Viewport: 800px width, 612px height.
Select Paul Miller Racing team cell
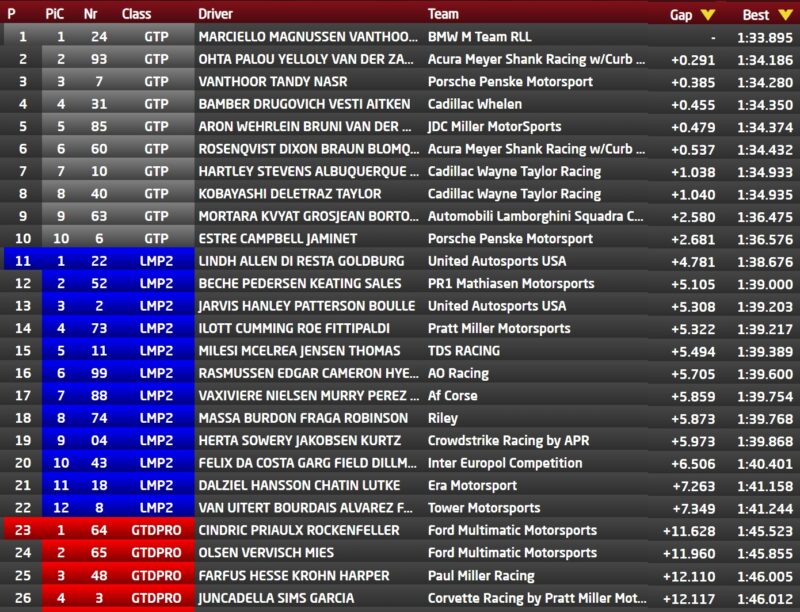[481, 576]
